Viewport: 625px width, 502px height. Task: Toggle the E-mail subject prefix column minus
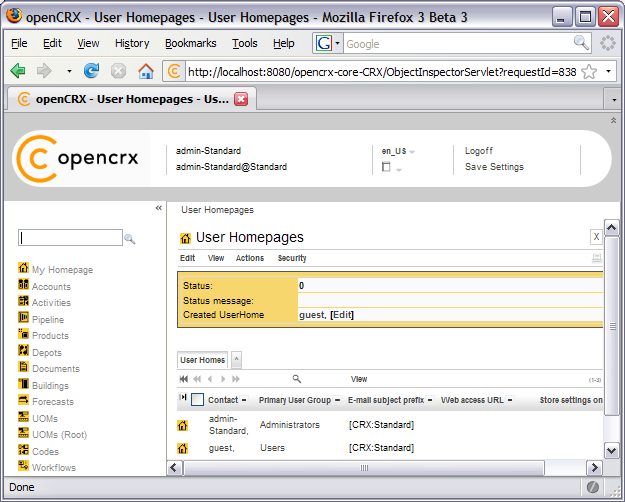click(430, 400)
